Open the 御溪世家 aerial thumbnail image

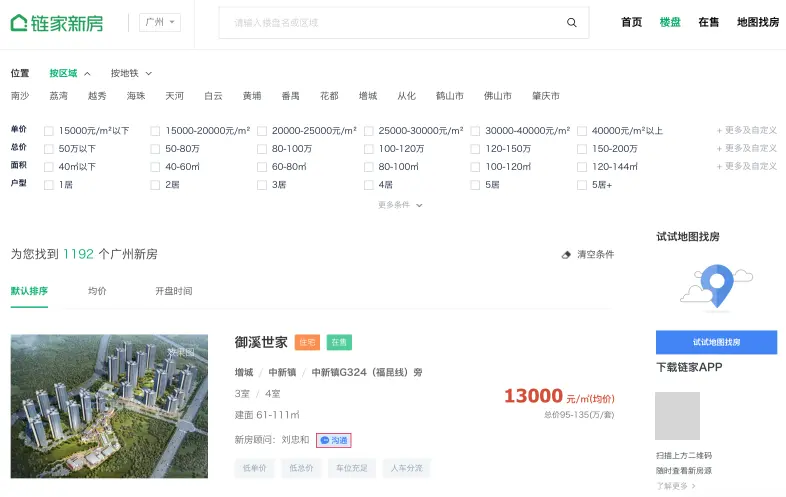click(x=109, y=406)
